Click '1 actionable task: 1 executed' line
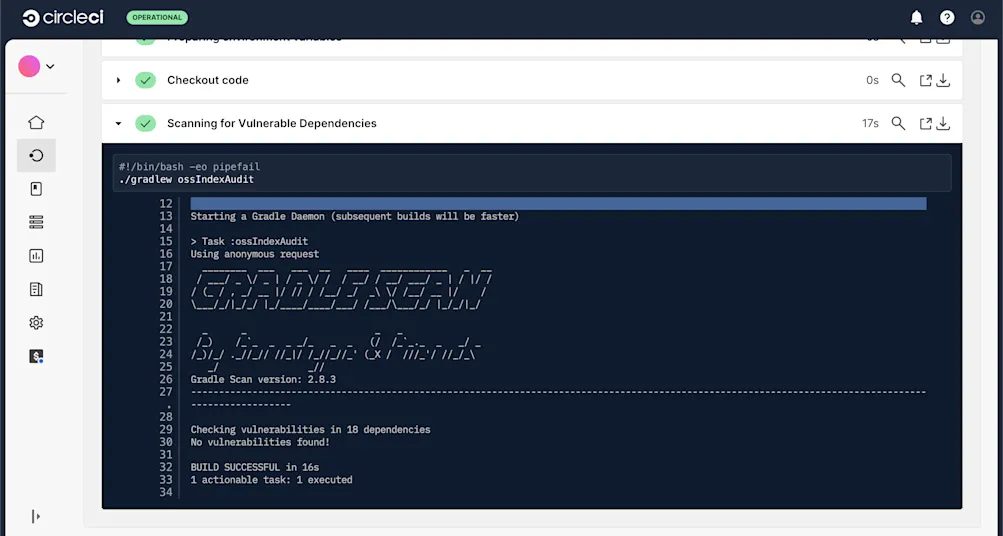The height and width of the screenshot is (536, 1003). (x=271, y=480)
